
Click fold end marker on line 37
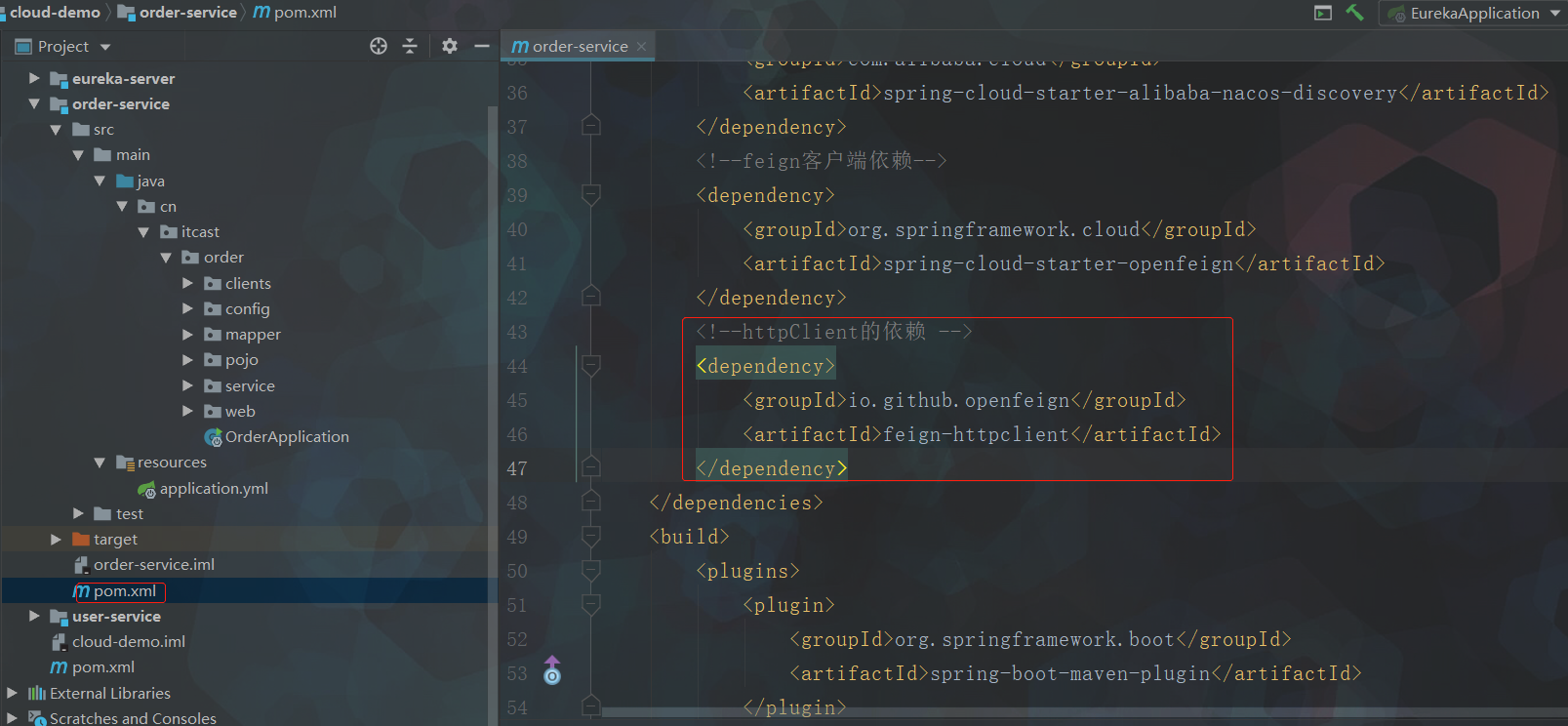(x=590, y=126)
